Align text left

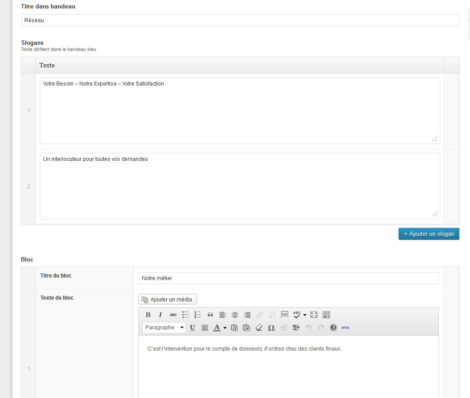tap(222, 315)
